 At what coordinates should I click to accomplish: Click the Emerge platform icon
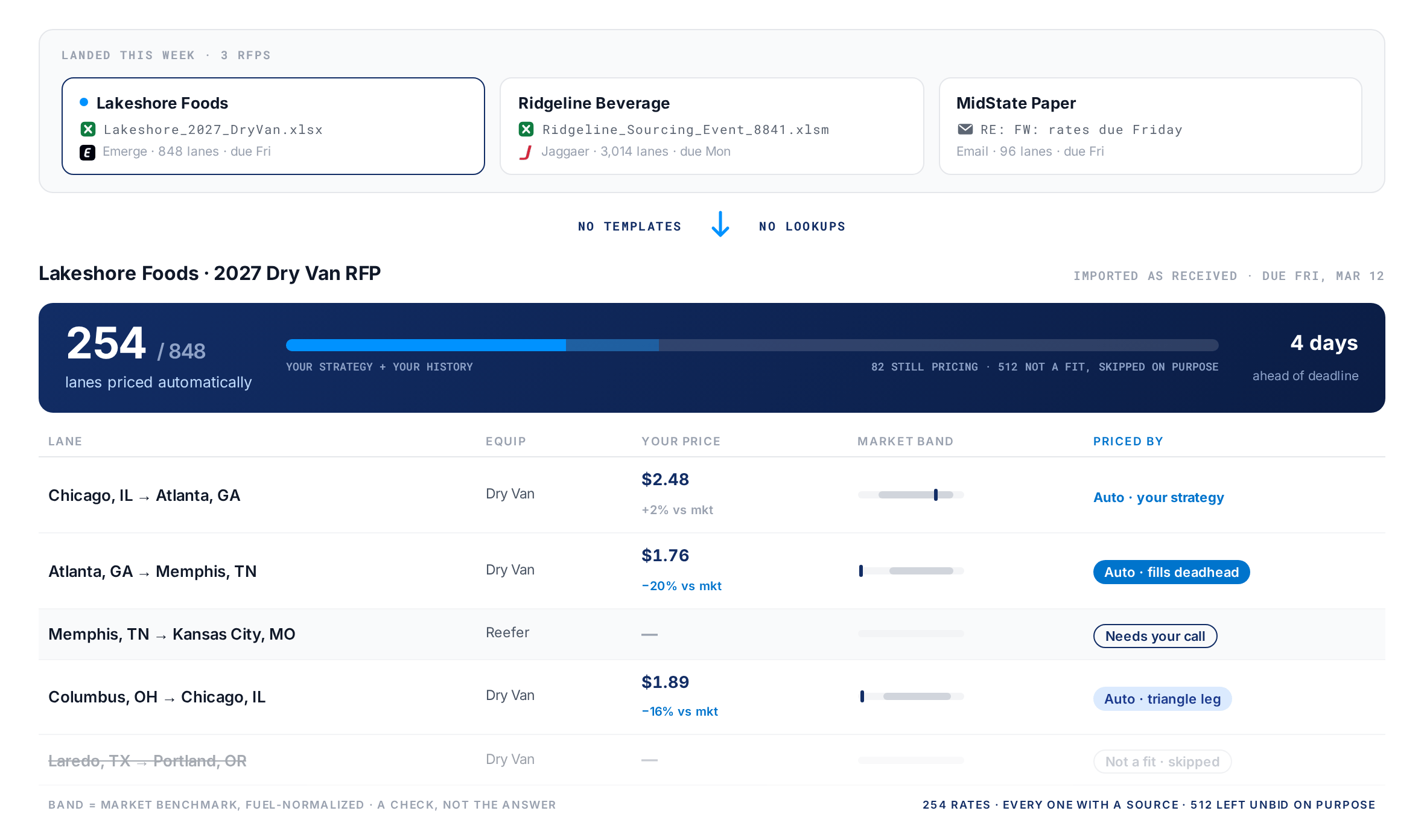point(87,152)
